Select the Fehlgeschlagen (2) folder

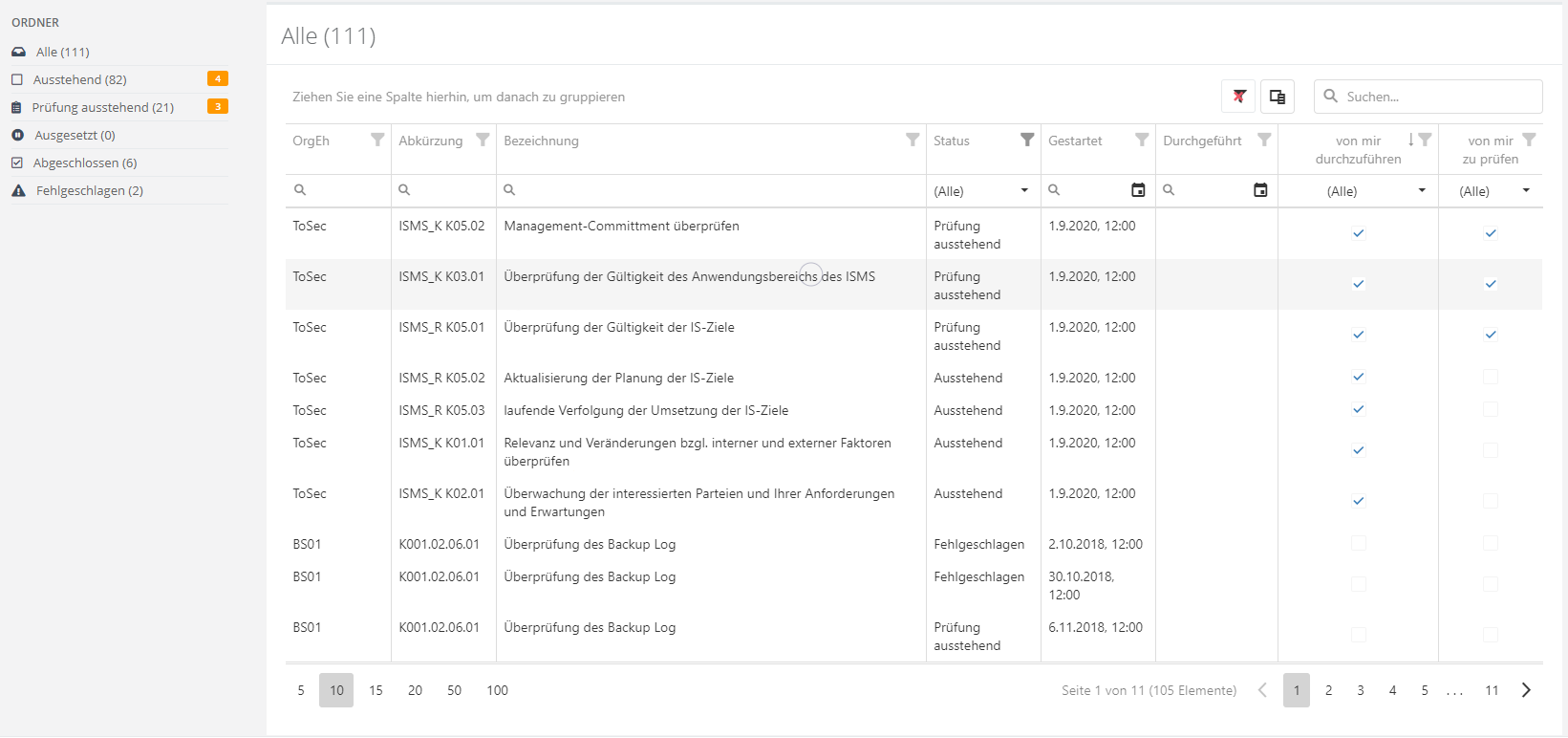click(x=89, y=190)
